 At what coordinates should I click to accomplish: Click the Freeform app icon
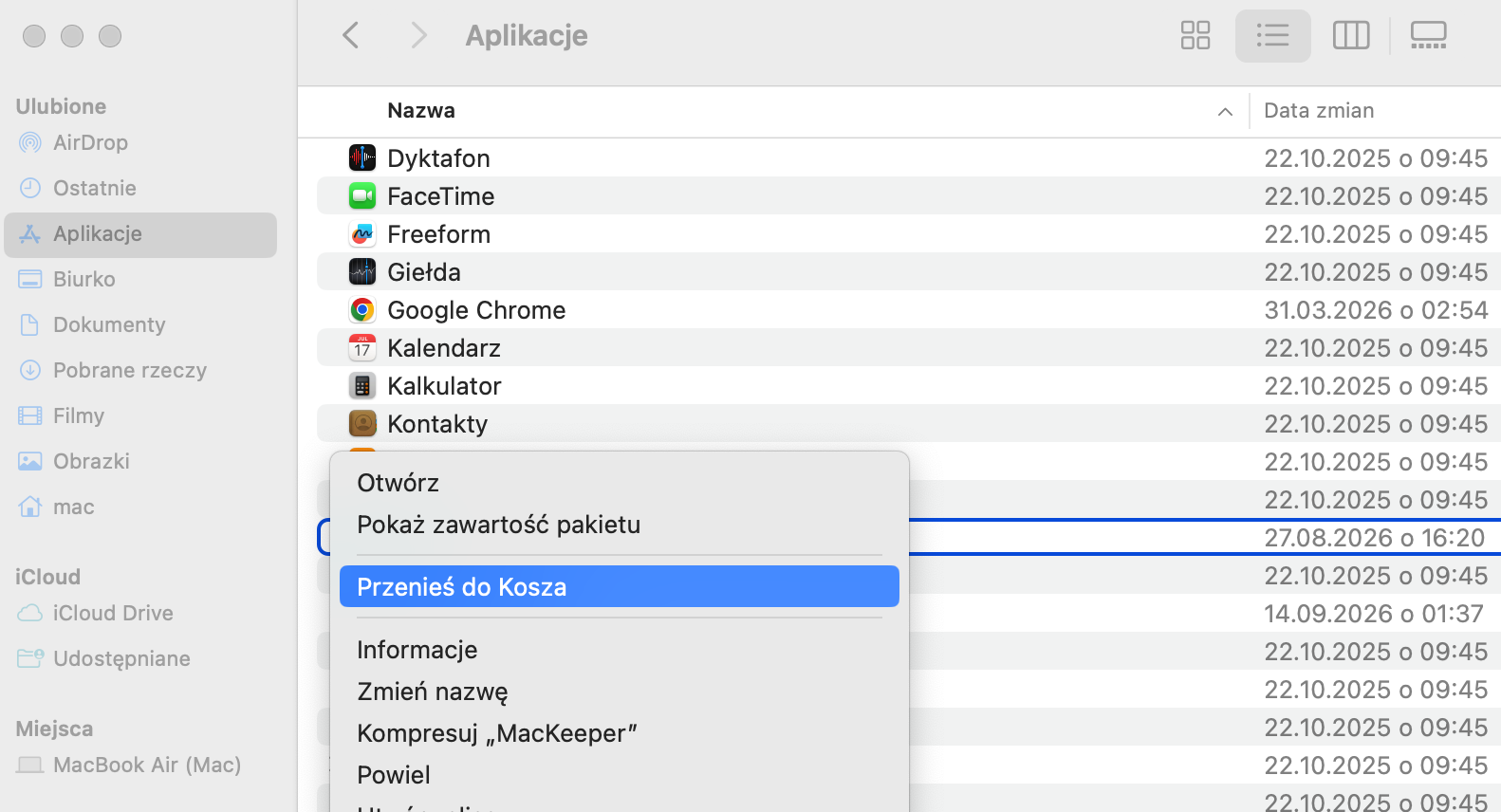click(362, 233)
